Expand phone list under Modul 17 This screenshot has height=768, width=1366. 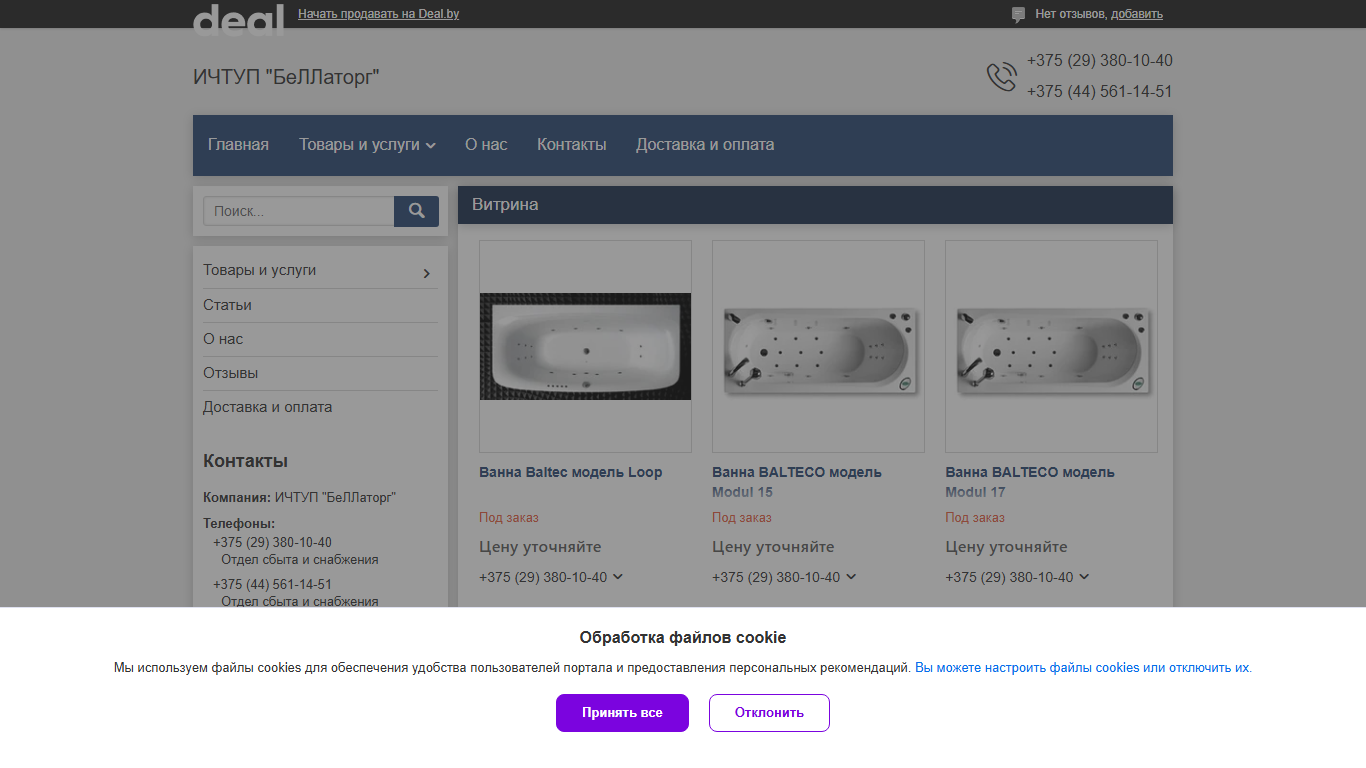1084,577
